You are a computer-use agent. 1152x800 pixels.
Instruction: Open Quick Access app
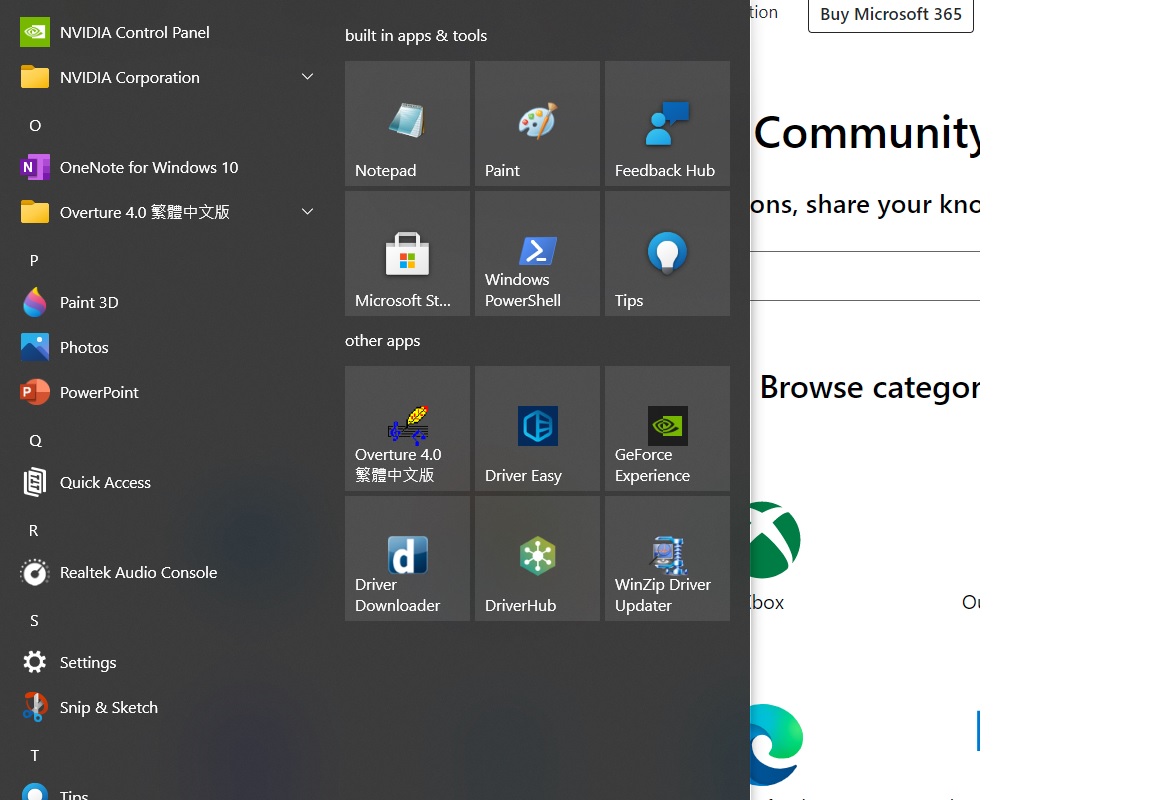pyautogui.click(x=169, y=483)
